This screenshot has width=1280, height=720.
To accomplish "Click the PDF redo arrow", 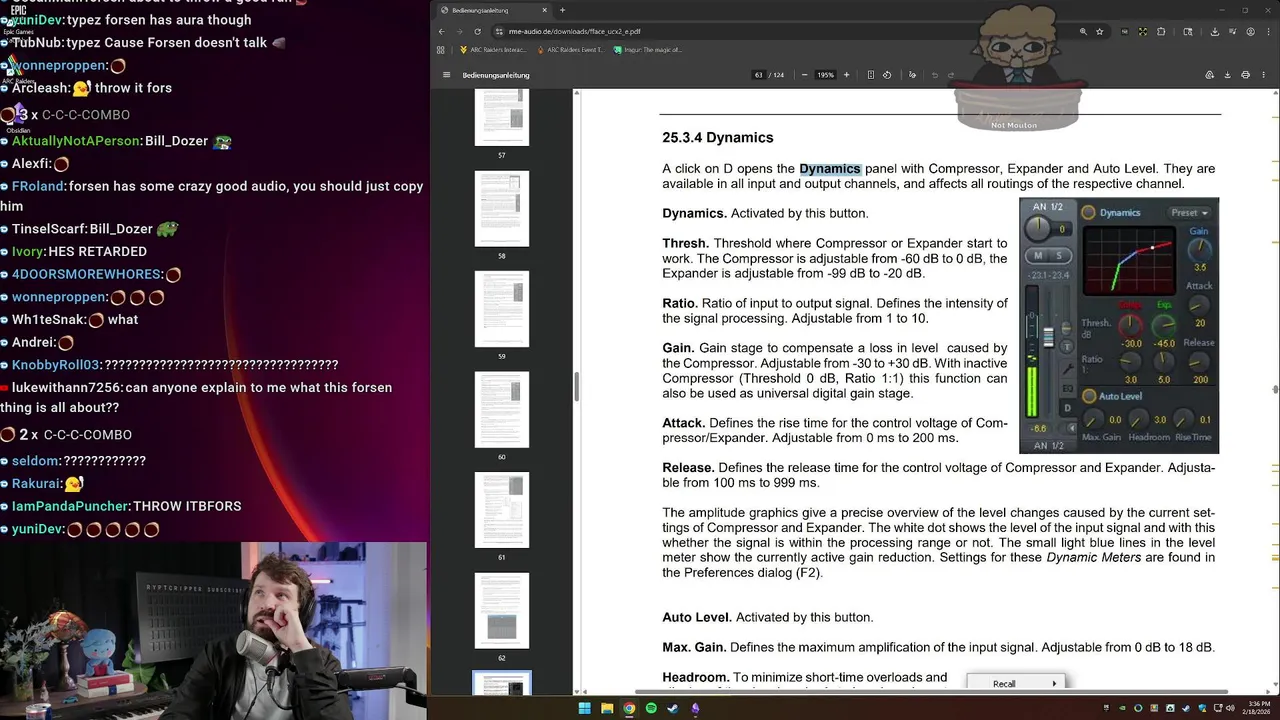I will click(951, 75).
